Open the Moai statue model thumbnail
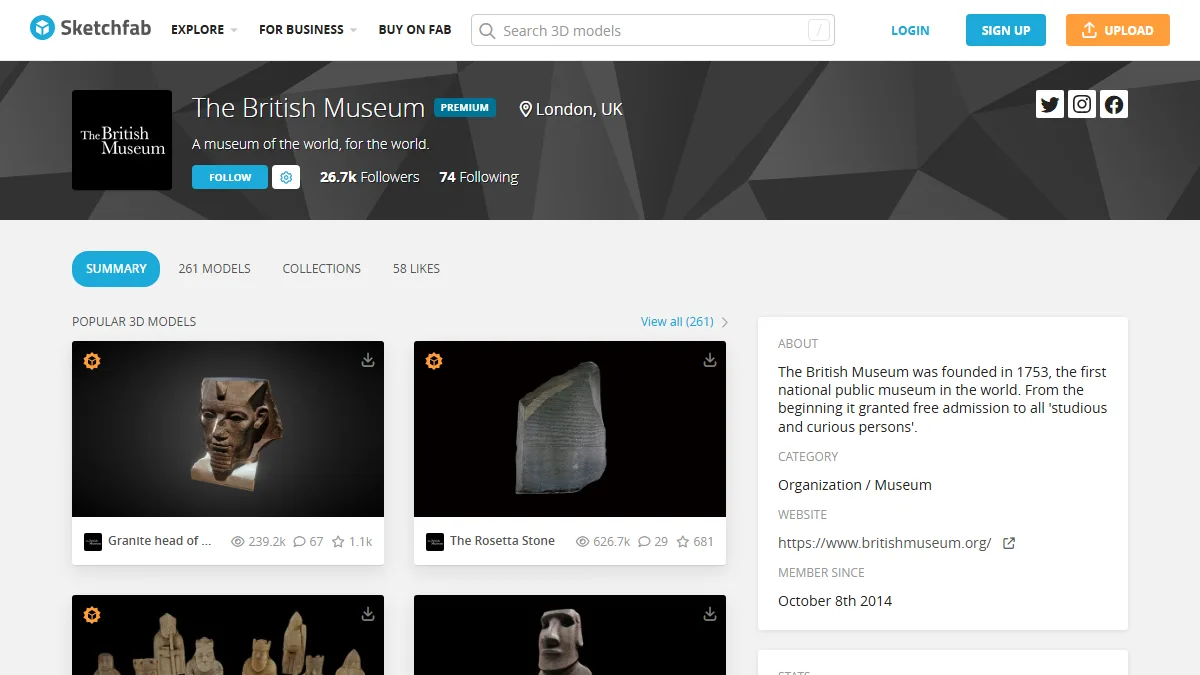1200x675 pixels. [x=570, y=635]
